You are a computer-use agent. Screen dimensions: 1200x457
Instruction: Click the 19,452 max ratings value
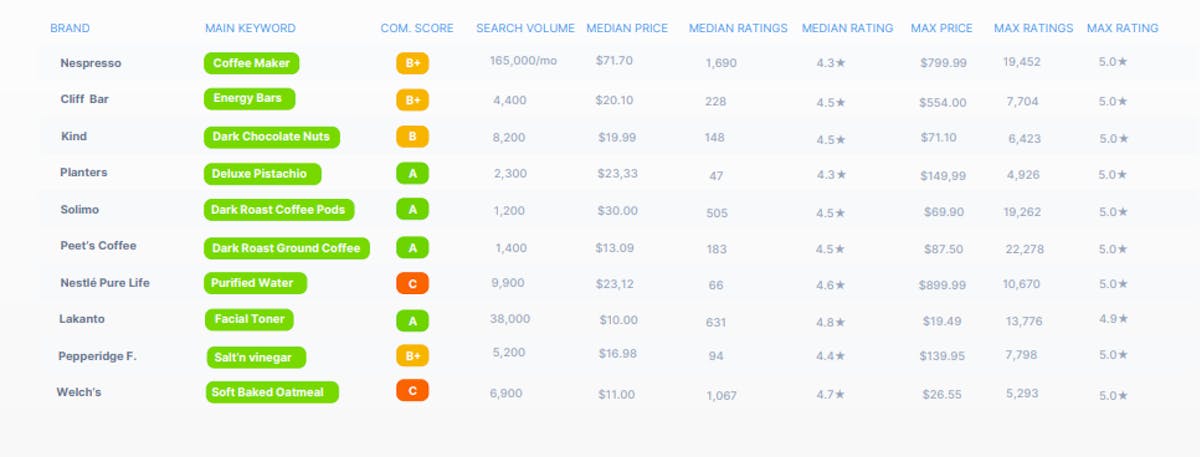point(1022,62)
